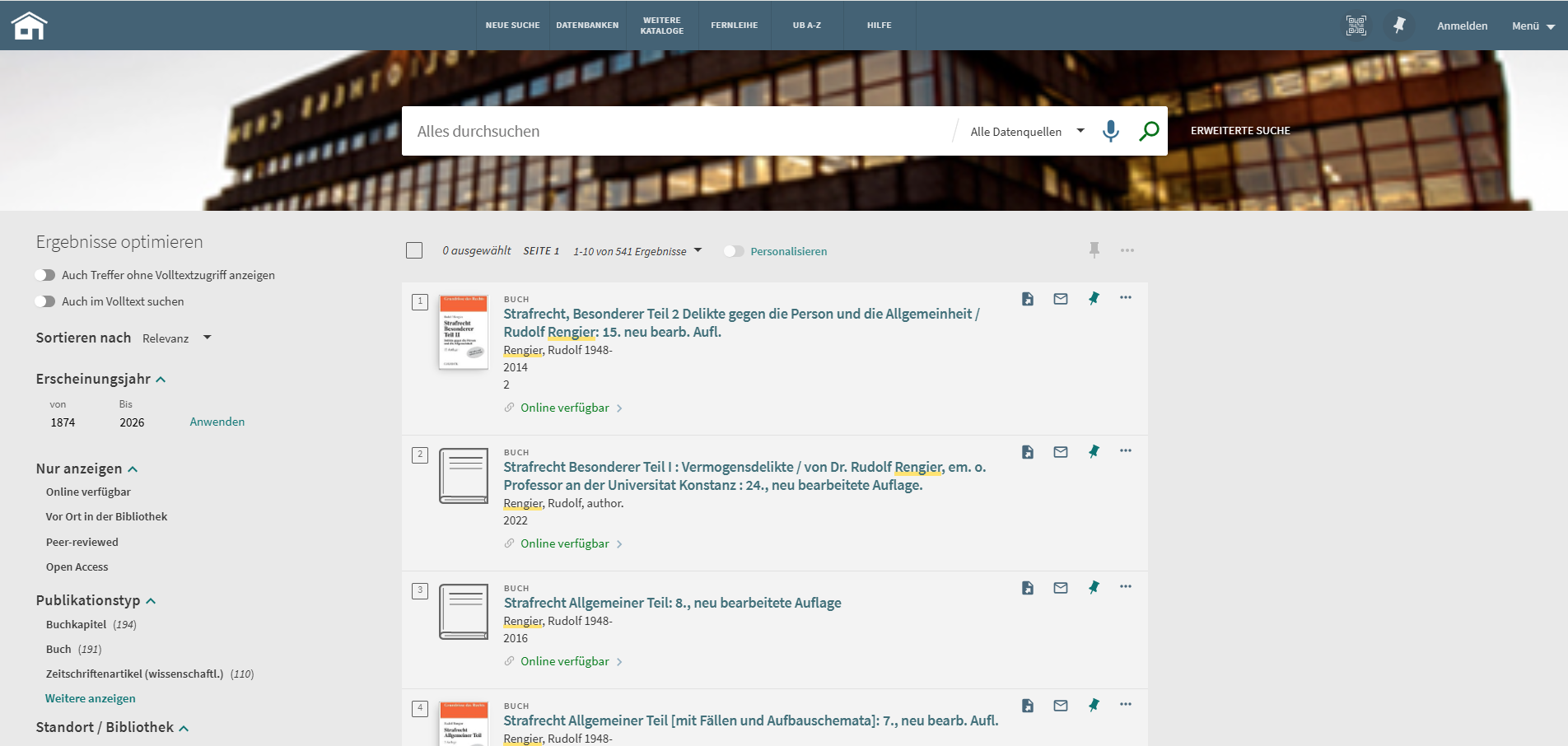Collapse the Publikationstyp facet section
Image resolution: width=1568 pixels, height=746 pixels.
151,601
